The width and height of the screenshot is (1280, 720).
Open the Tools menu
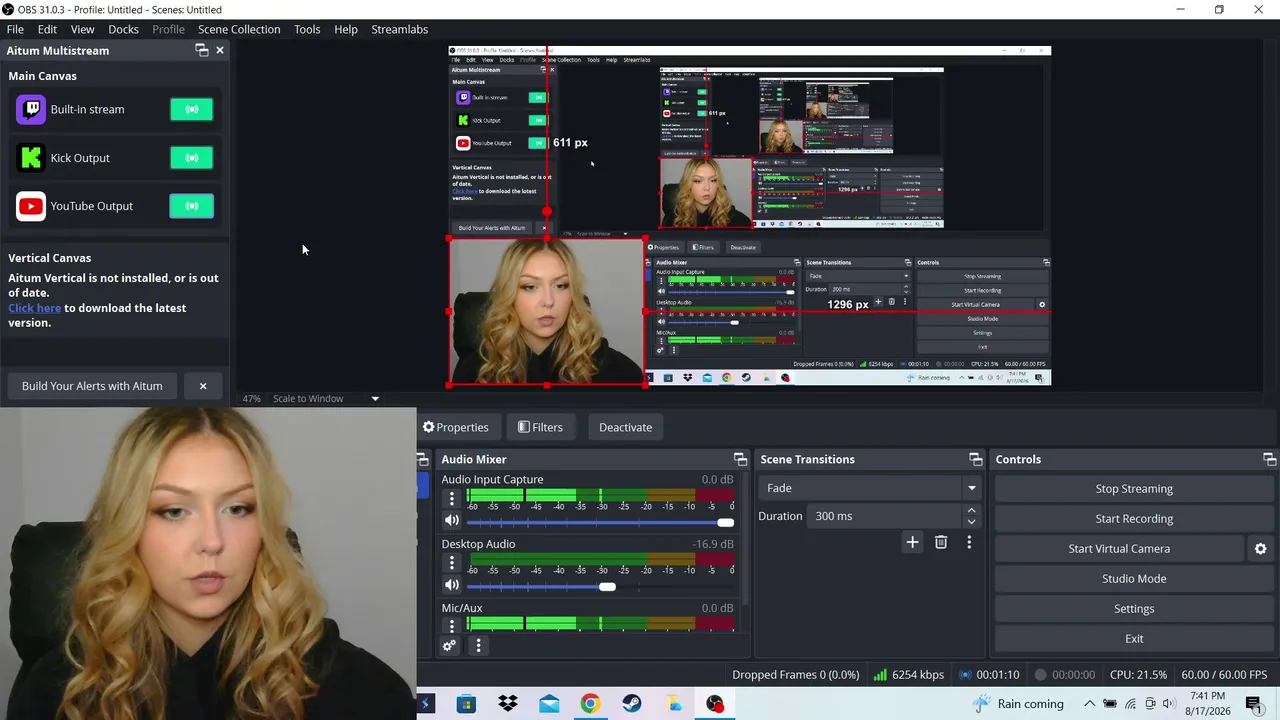[307, 29]
